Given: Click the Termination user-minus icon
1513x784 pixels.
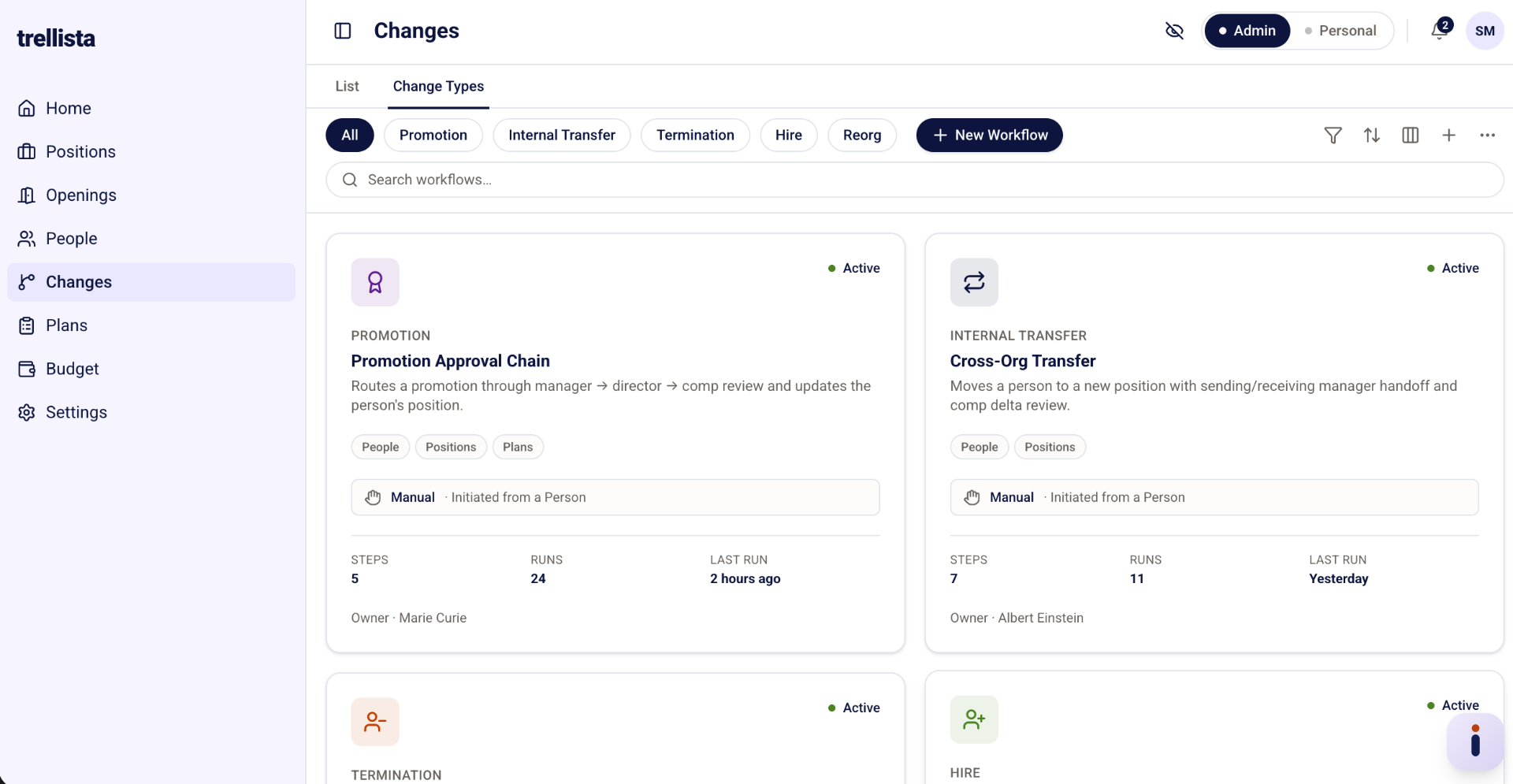Looking at the screenshot, I should pyautogui.click(x=375, y=722).
